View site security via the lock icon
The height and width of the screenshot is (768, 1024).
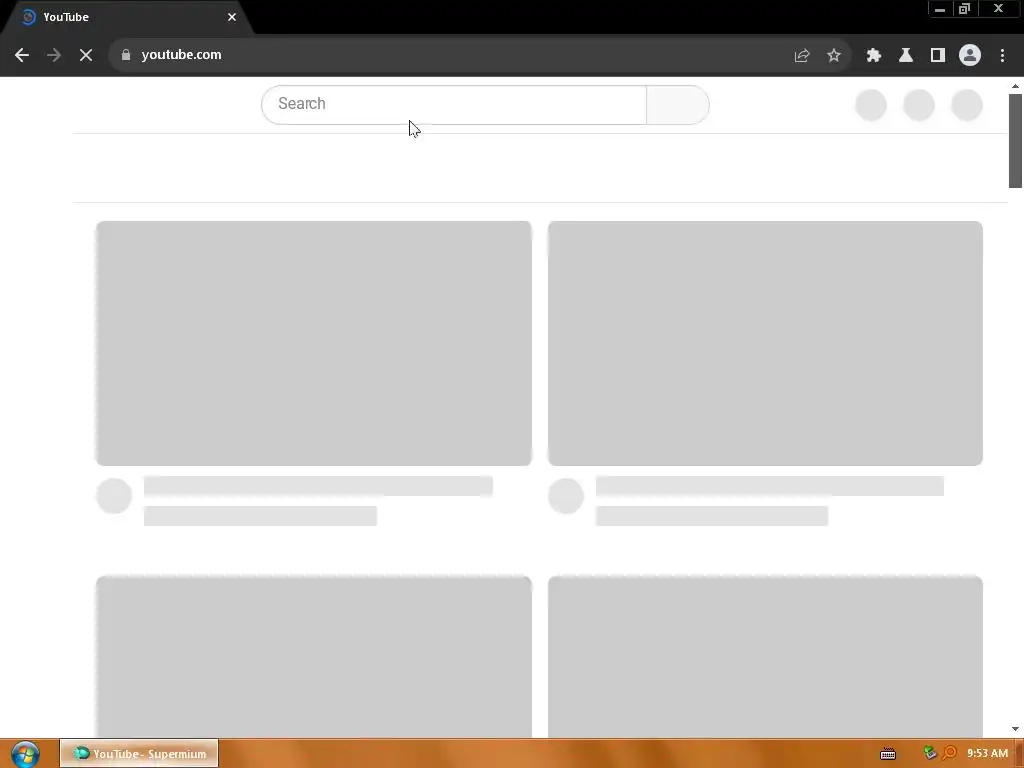coord(126,55)
